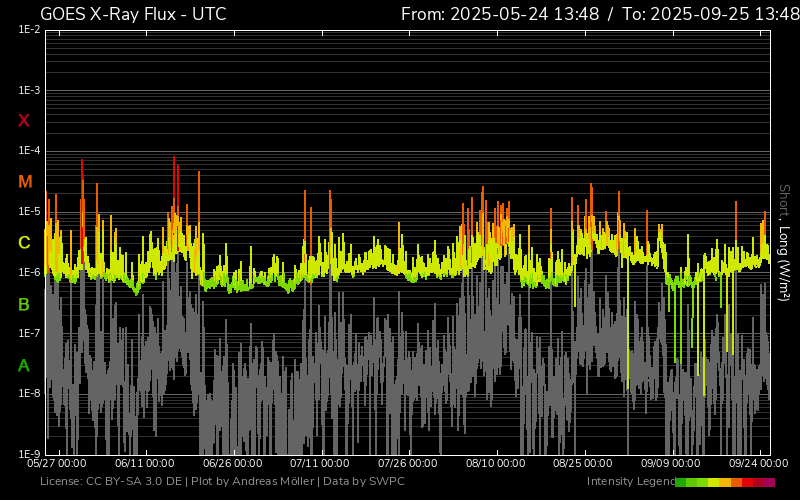Click the red X flare class label
This screenshot has height=500, width=800.
tap(24, 121)
